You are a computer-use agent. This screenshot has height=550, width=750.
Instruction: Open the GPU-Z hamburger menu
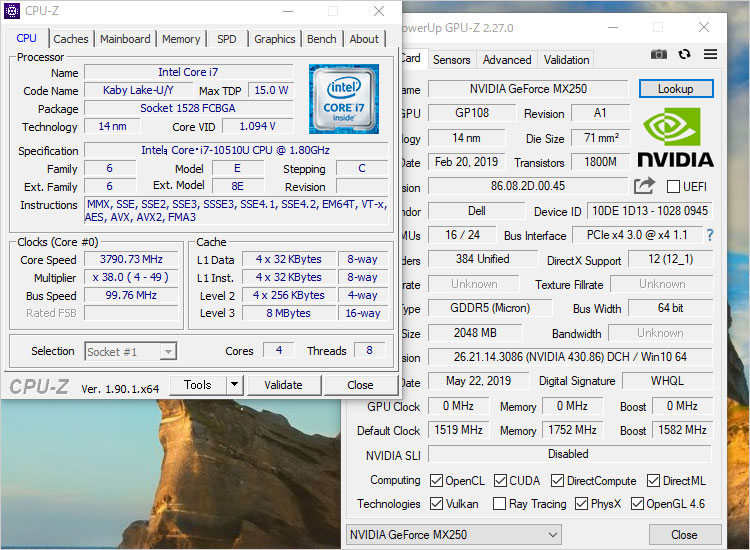[710, 55]
